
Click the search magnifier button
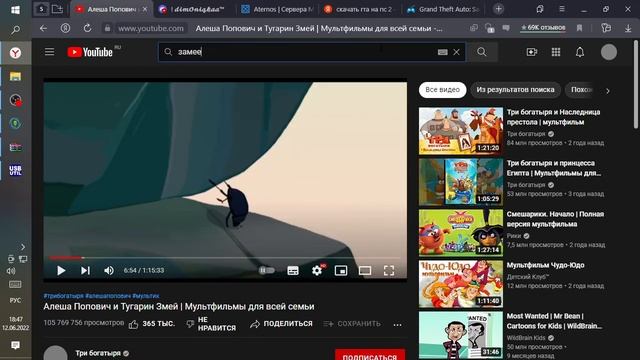(x=482, y=52)
